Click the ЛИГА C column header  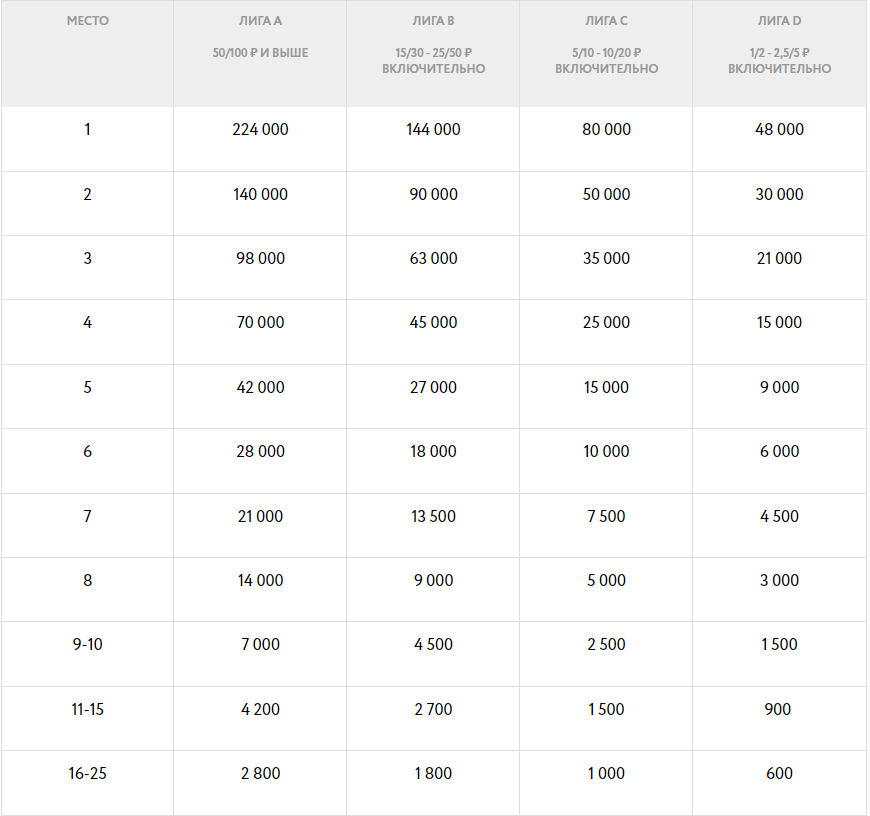606,21
